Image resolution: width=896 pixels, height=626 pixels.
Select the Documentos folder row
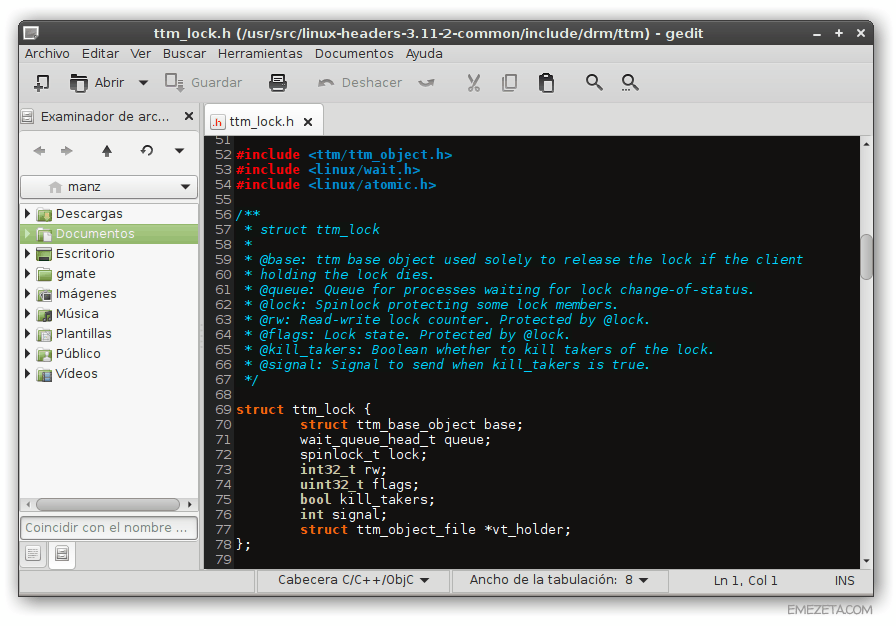tap(109, 234)
